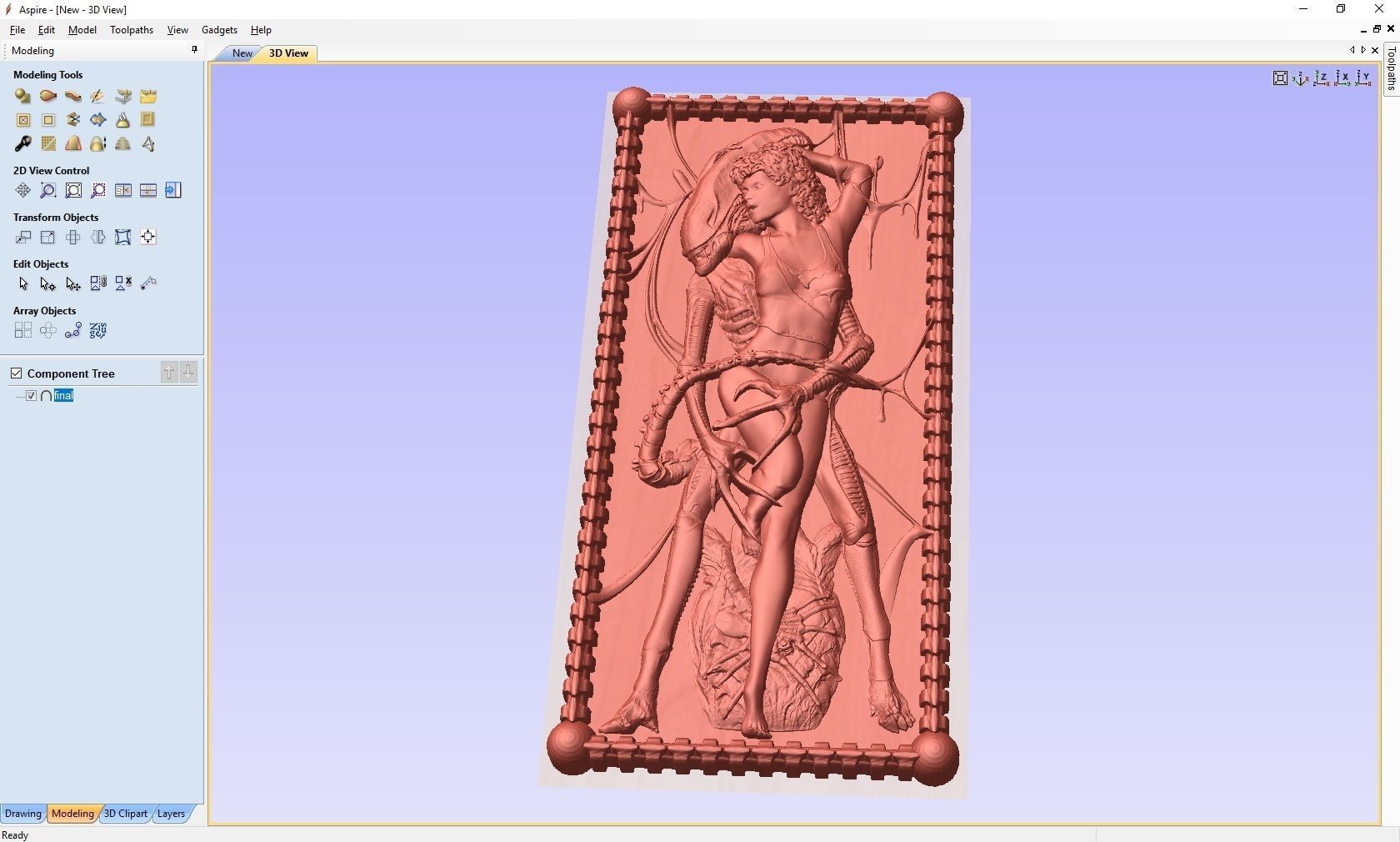
Task: Click the Clear Outside Vectors square icon
Action: coord(48,120)
